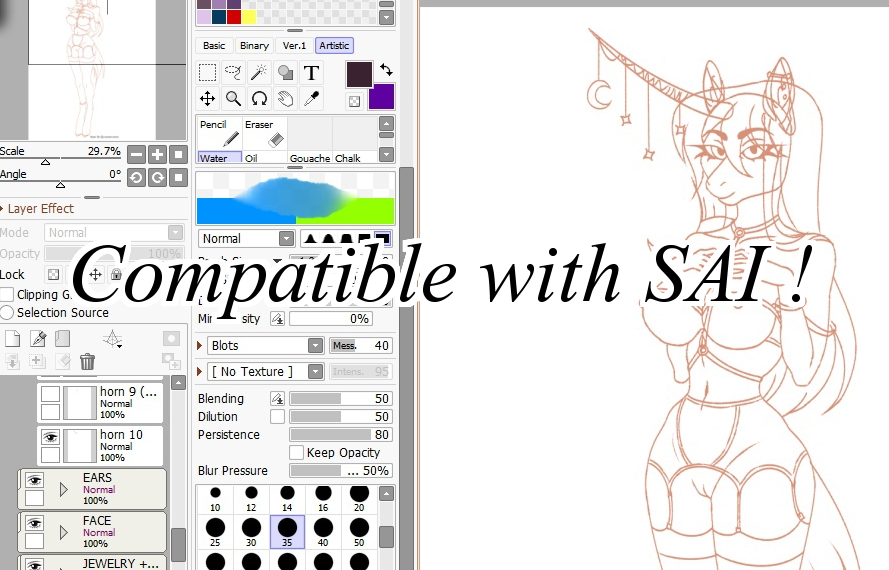Select the Move tool in toolbox
Image resolution: width=889 pixels, height=570 pixels.
click(x=208, y=99)
